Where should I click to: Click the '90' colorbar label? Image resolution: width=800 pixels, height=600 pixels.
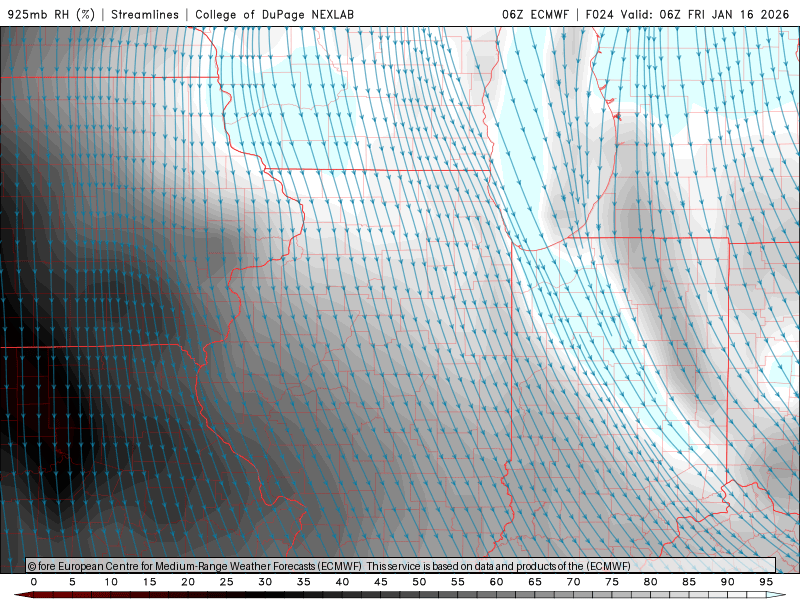[x=728, y=582]
